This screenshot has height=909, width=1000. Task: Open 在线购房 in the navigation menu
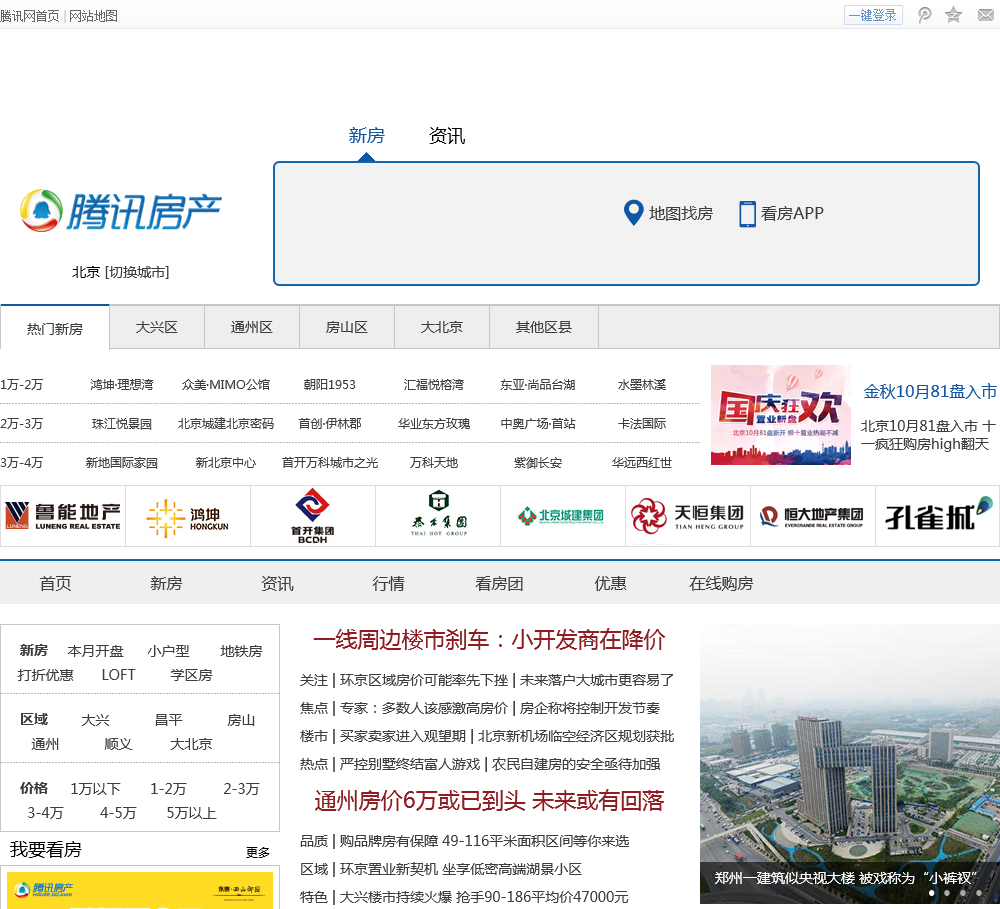[720, 583]
